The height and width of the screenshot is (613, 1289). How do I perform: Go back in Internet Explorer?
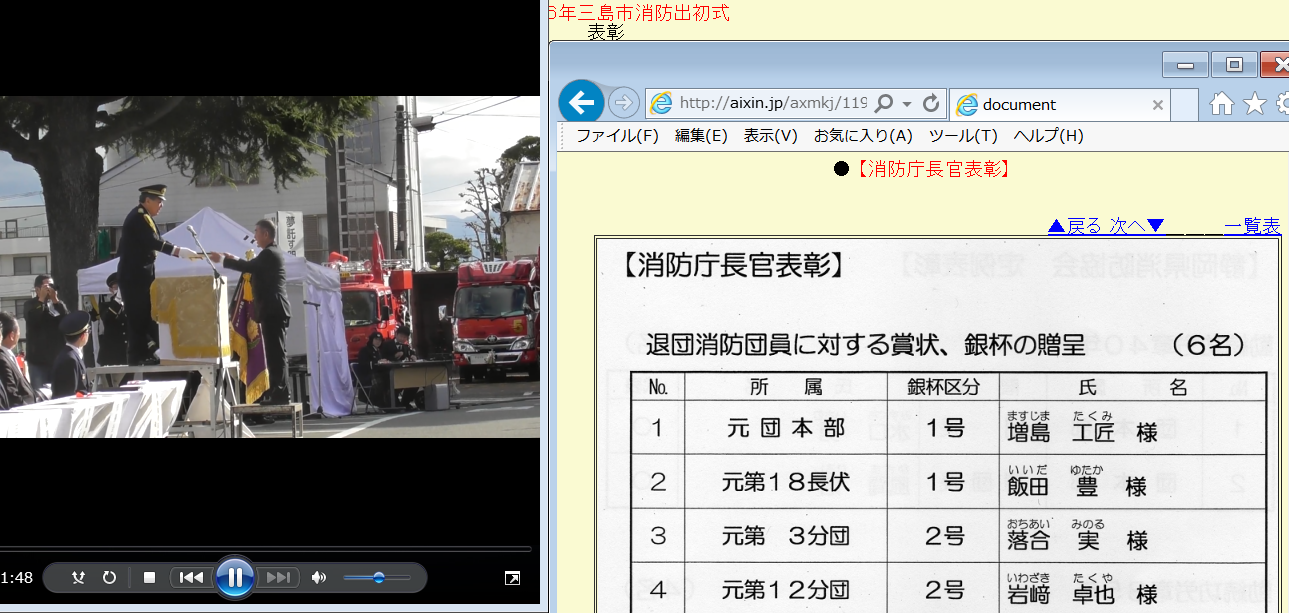point(581,102)
